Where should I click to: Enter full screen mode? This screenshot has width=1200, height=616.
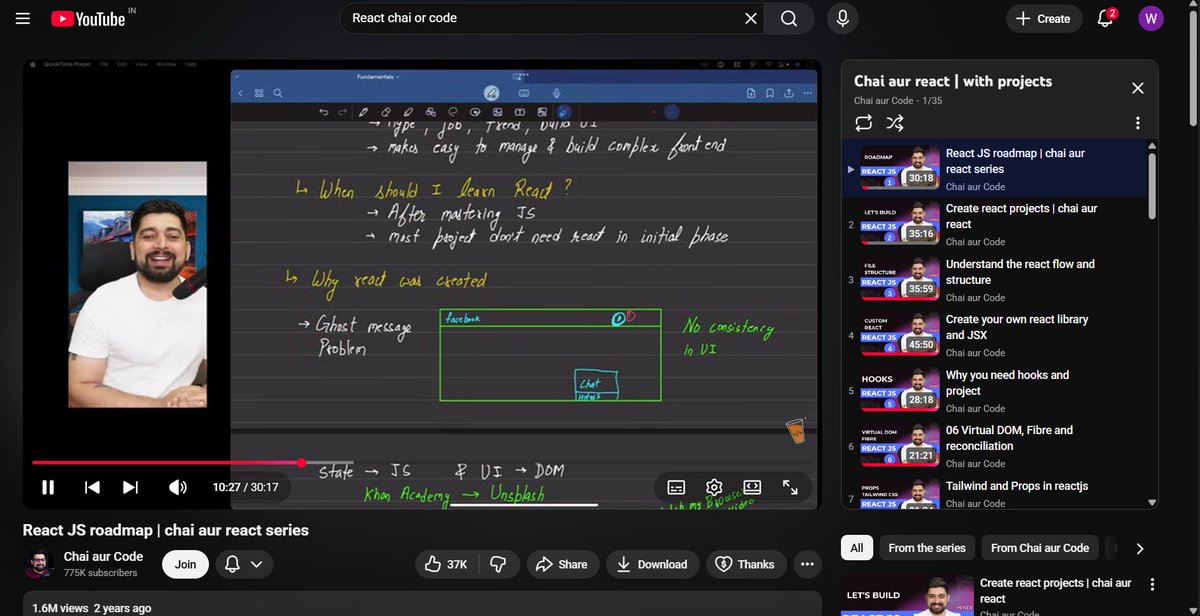790,487
